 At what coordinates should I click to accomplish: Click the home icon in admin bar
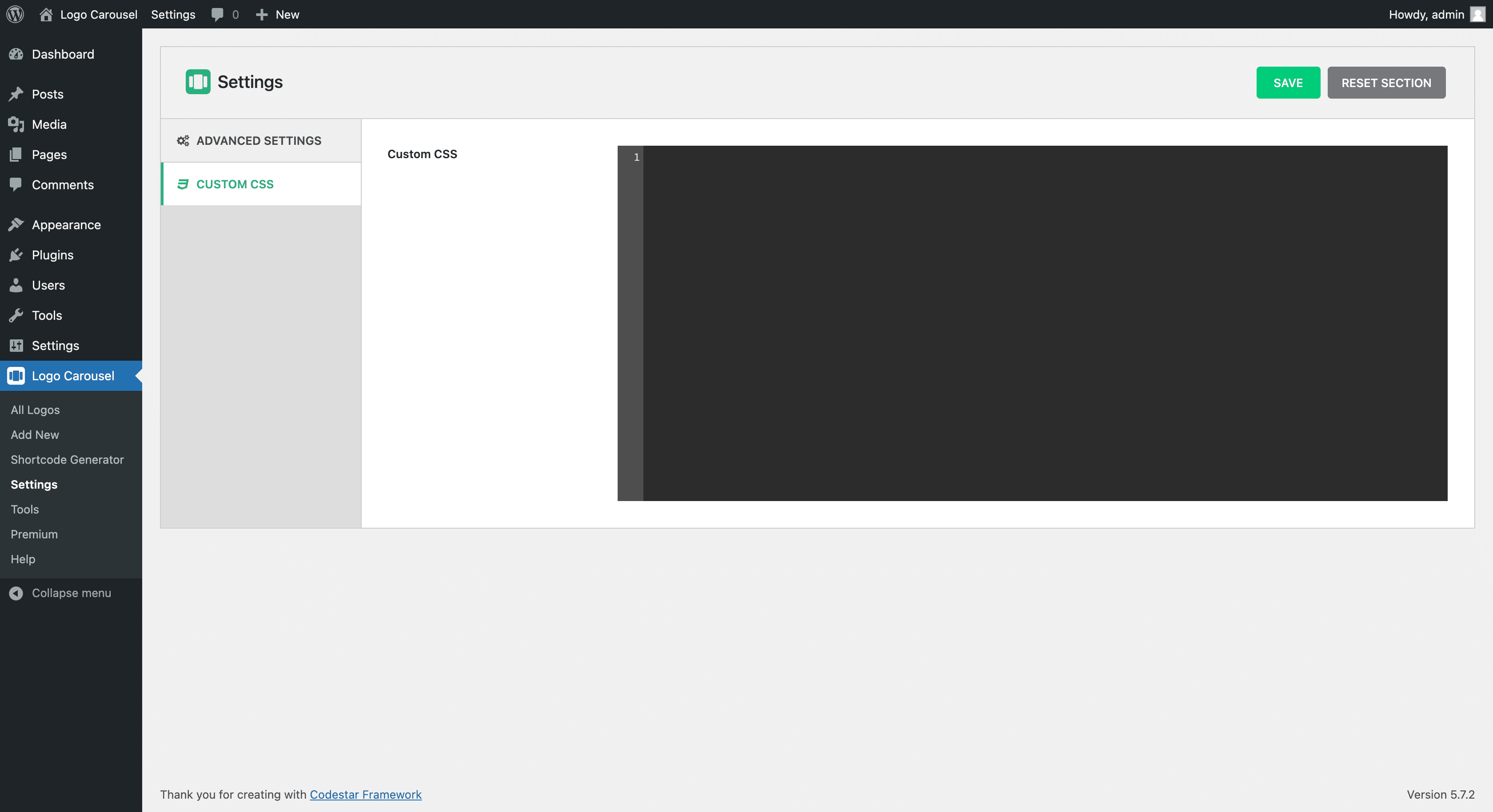point(46,15)
